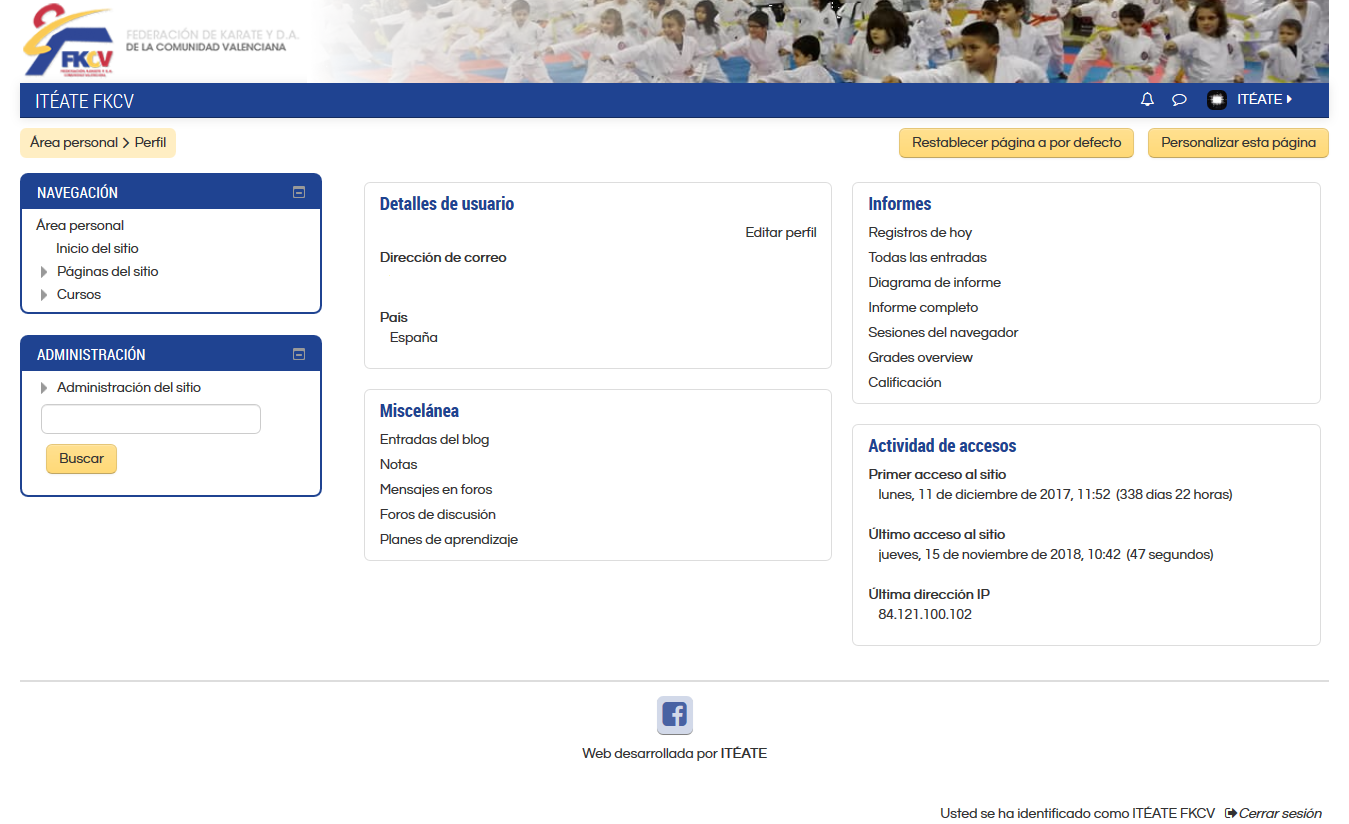Viewport: 1349px width, 824px height.
Task: Click the IP address 84.121.100.102
Action: click(925, 615)
